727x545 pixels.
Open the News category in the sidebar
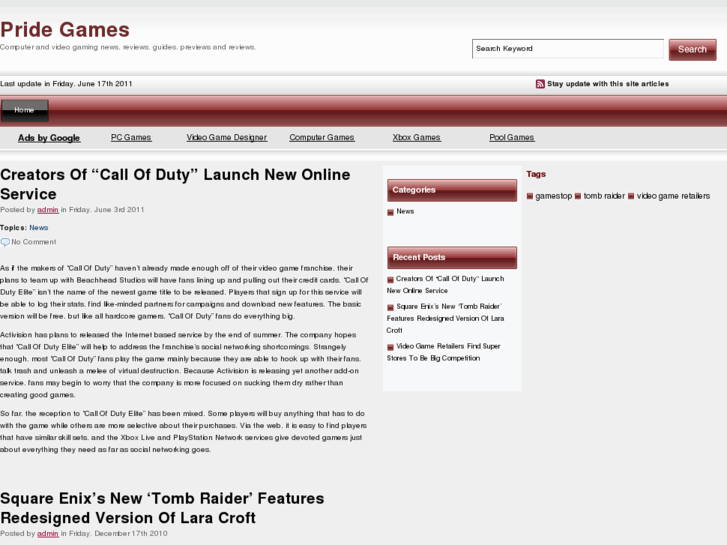point(405,212)
